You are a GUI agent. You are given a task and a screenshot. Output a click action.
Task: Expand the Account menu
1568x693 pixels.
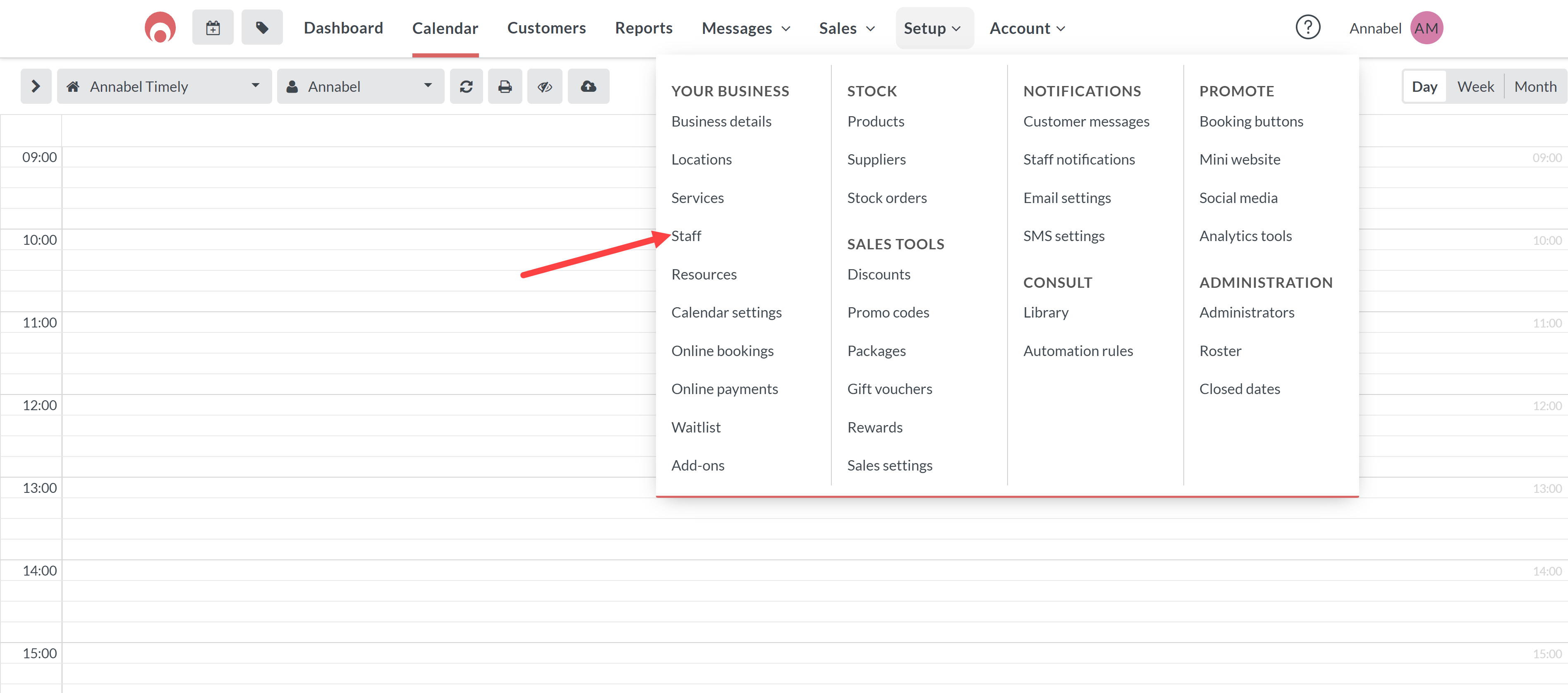point(1027,28)
